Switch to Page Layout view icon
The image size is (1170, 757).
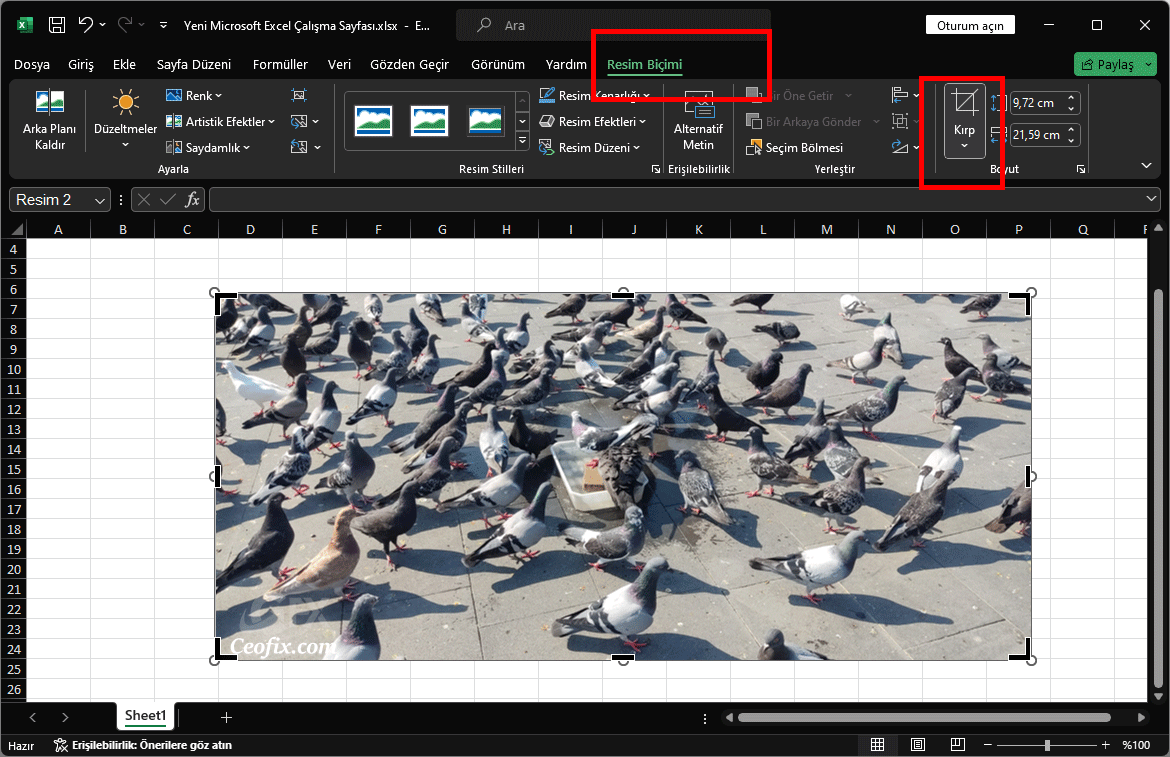918,744
